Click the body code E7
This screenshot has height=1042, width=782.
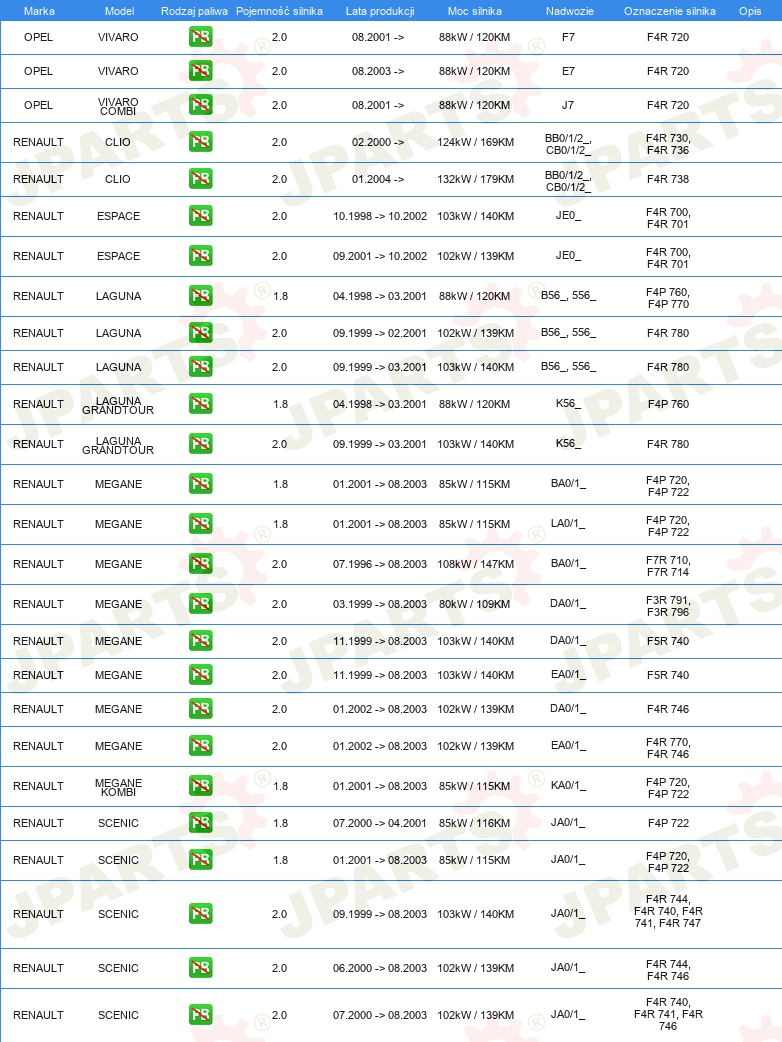tap(569, 71)
